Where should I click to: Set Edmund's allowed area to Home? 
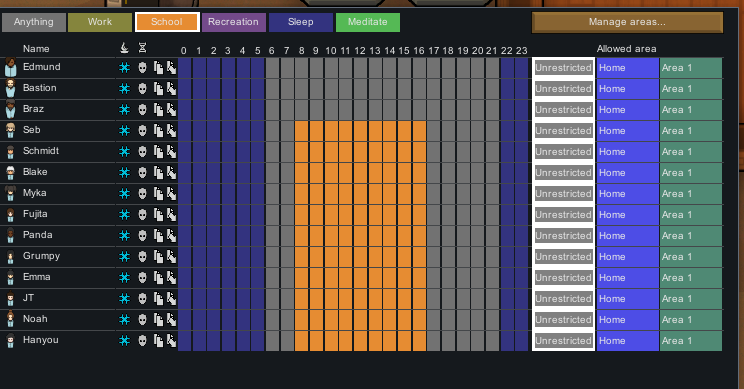pyautogui.click(x=627, y=68)
